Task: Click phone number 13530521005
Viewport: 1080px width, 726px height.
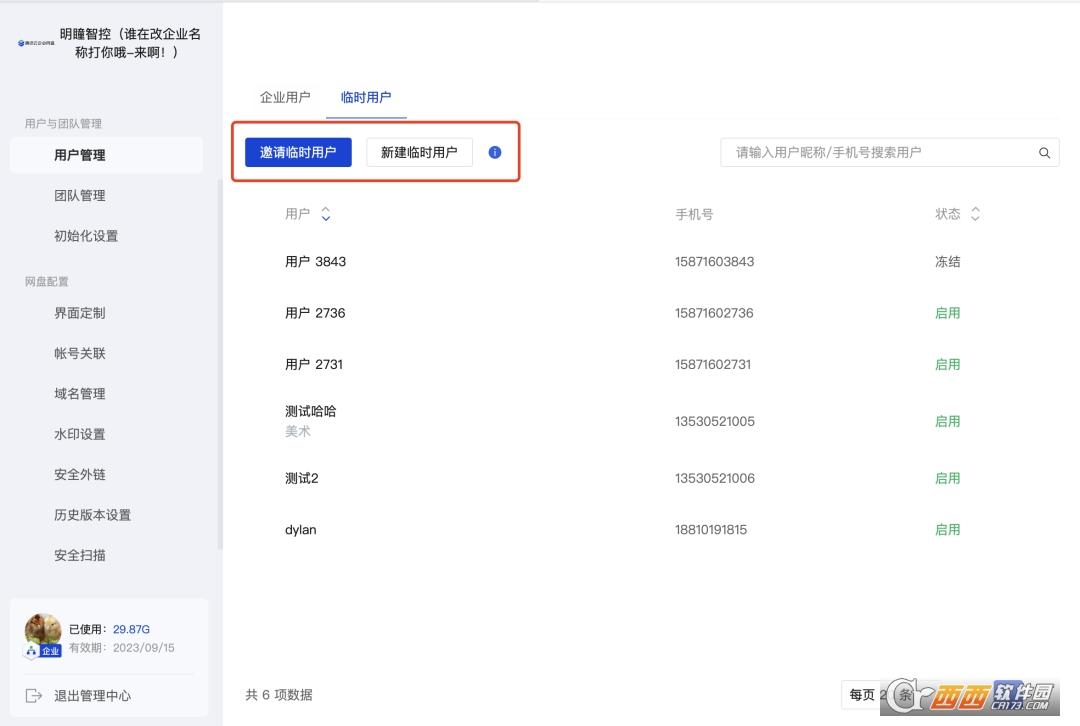Action: coord(715,422)
